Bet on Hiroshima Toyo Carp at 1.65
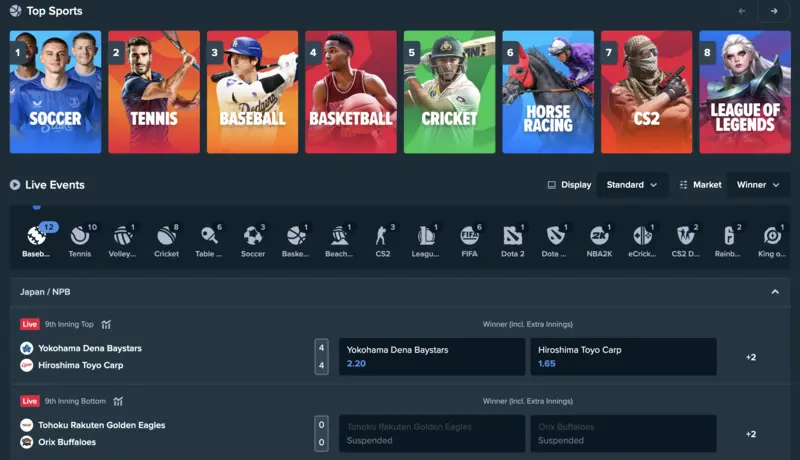 click(623, 356)
